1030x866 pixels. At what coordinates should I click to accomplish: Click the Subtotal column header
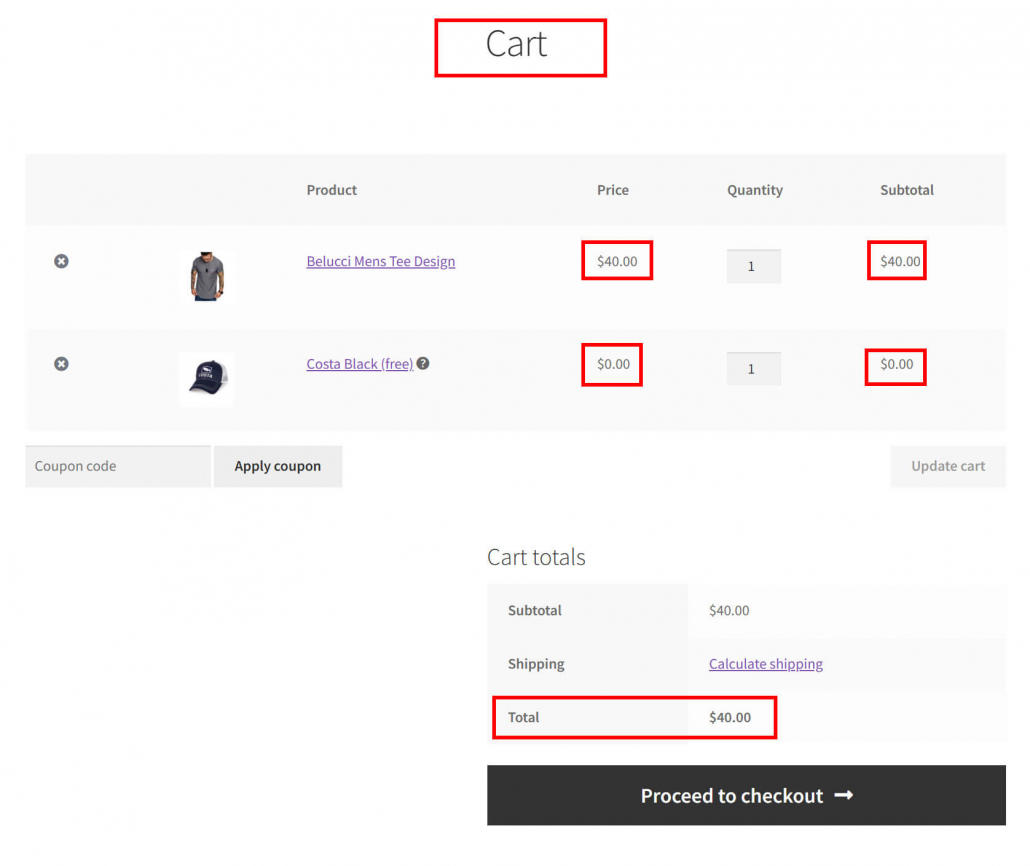906,190
